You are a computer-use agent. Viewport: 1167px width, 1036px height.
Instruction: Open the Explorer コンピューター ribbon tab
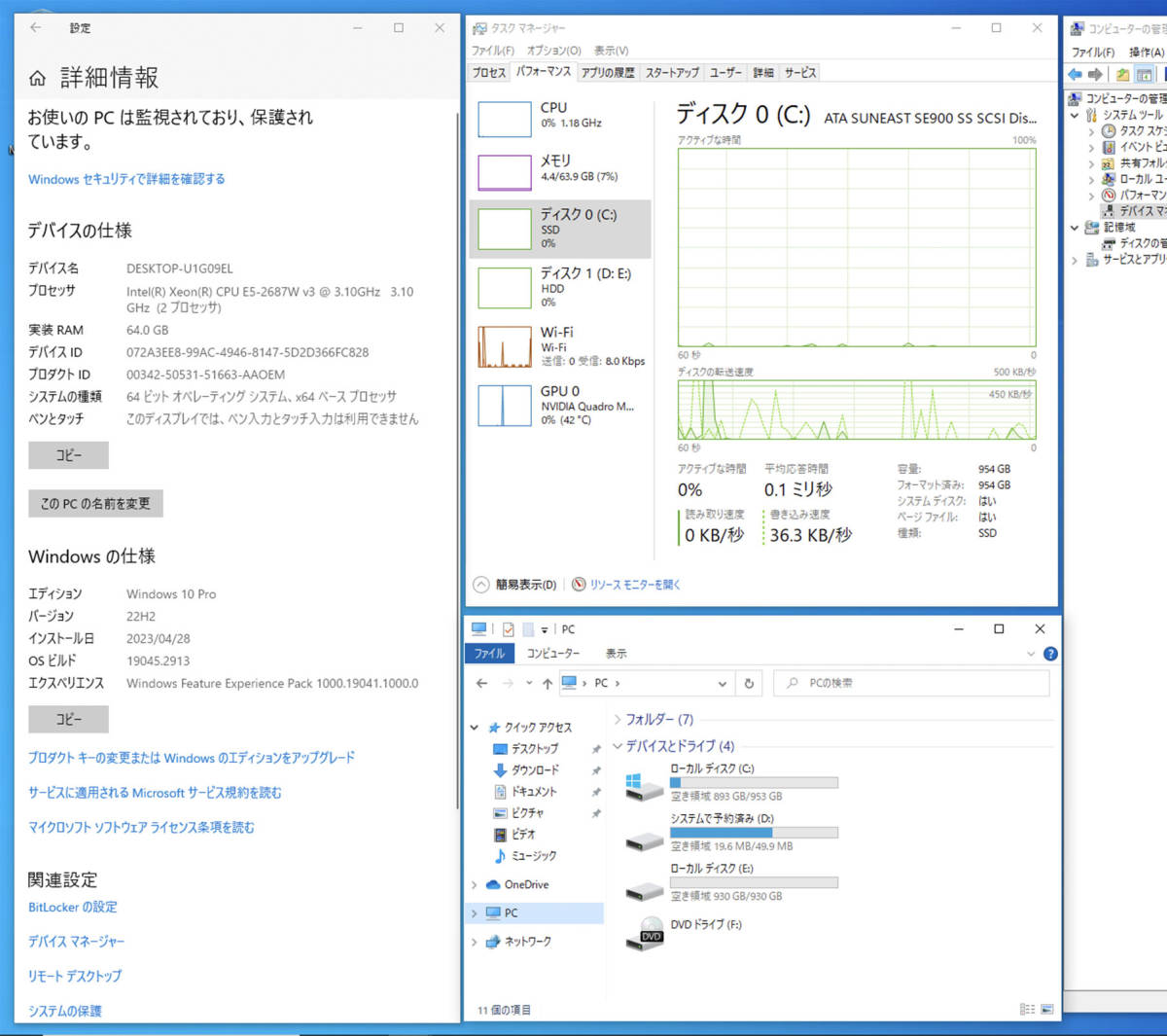click(552, 654)
